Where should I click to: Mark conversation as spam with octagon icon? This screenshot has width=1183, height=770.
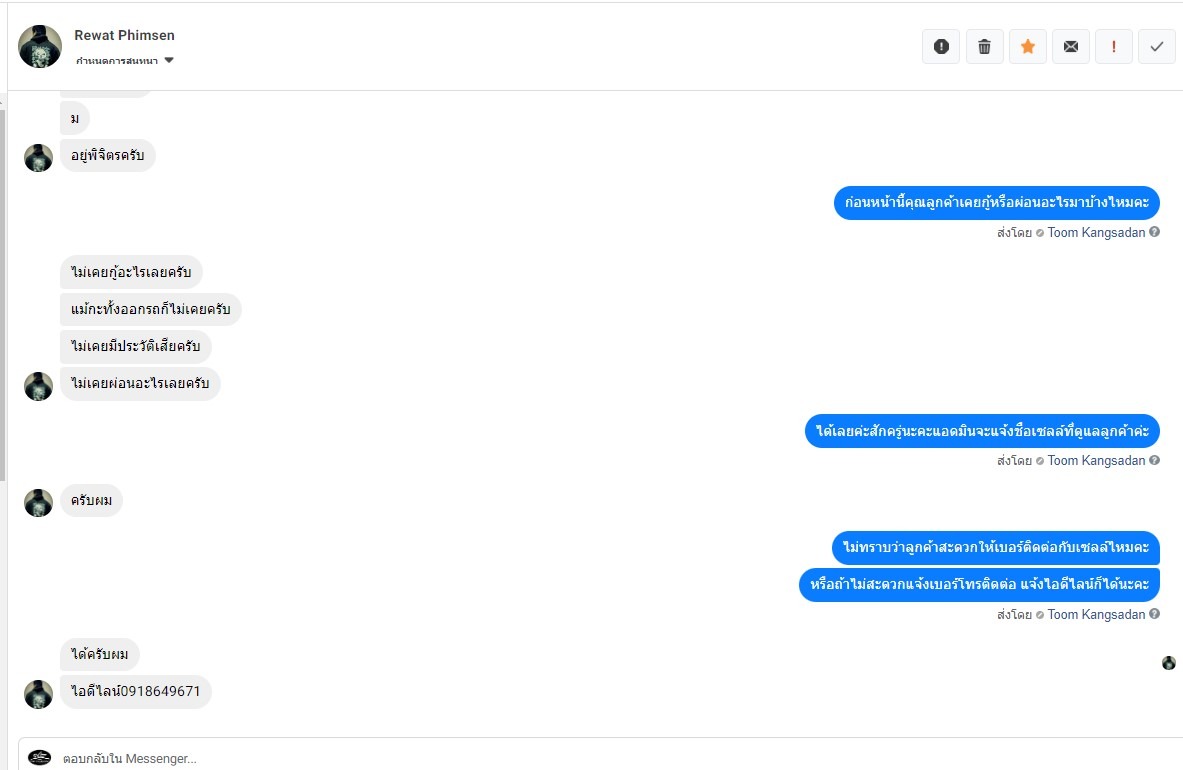941,46
